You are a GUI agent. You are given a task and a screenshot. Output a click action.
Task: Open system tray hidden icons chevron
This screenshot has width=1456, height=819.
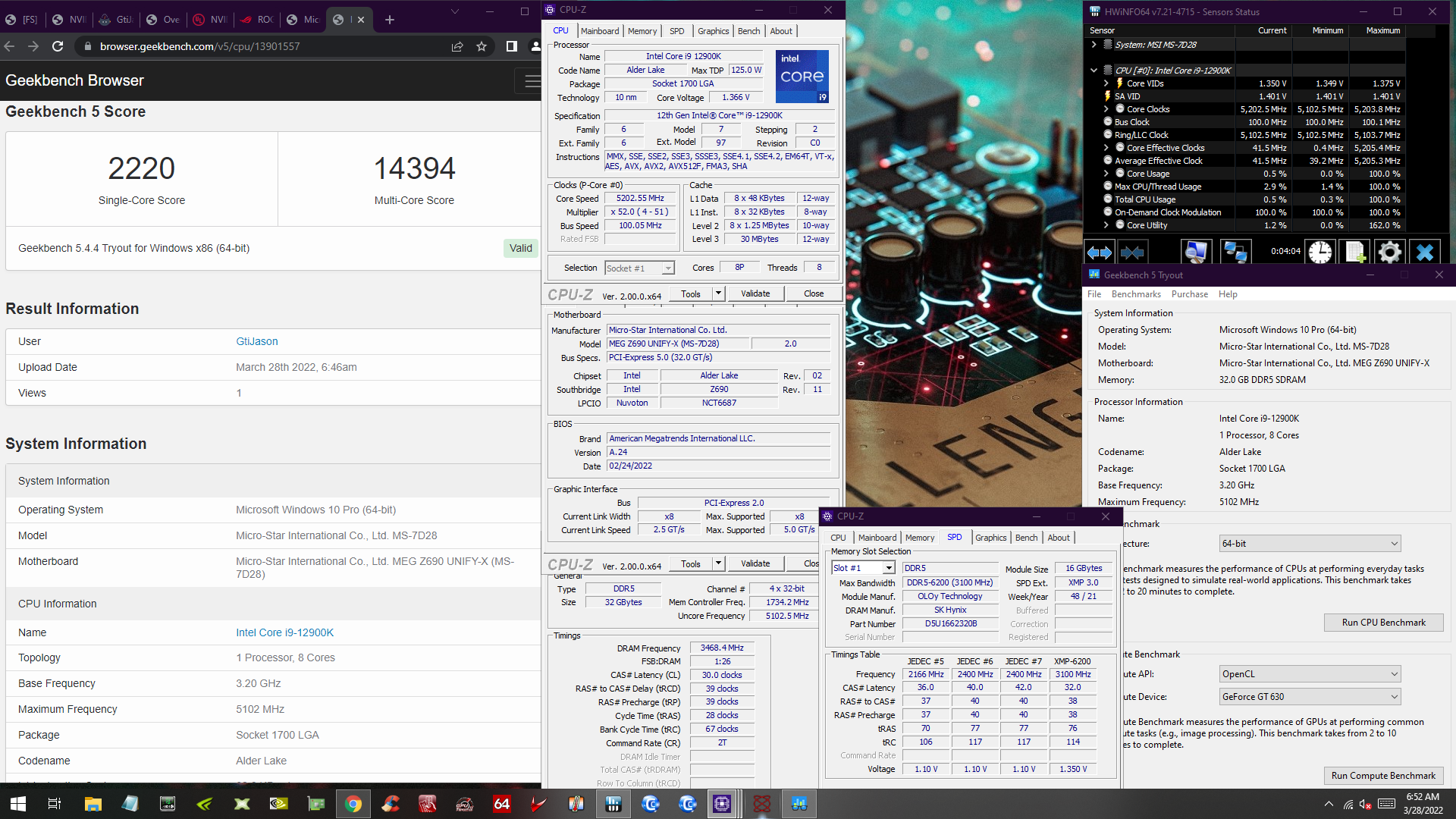click(1329, 804)
